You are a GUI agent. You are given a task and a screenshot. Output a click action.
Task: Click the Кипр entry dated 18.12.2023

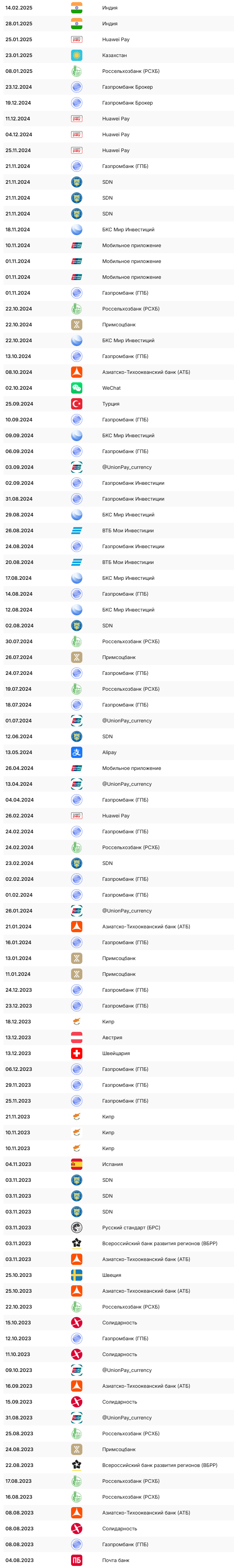pyautogui.click(x=119, y=1021)
